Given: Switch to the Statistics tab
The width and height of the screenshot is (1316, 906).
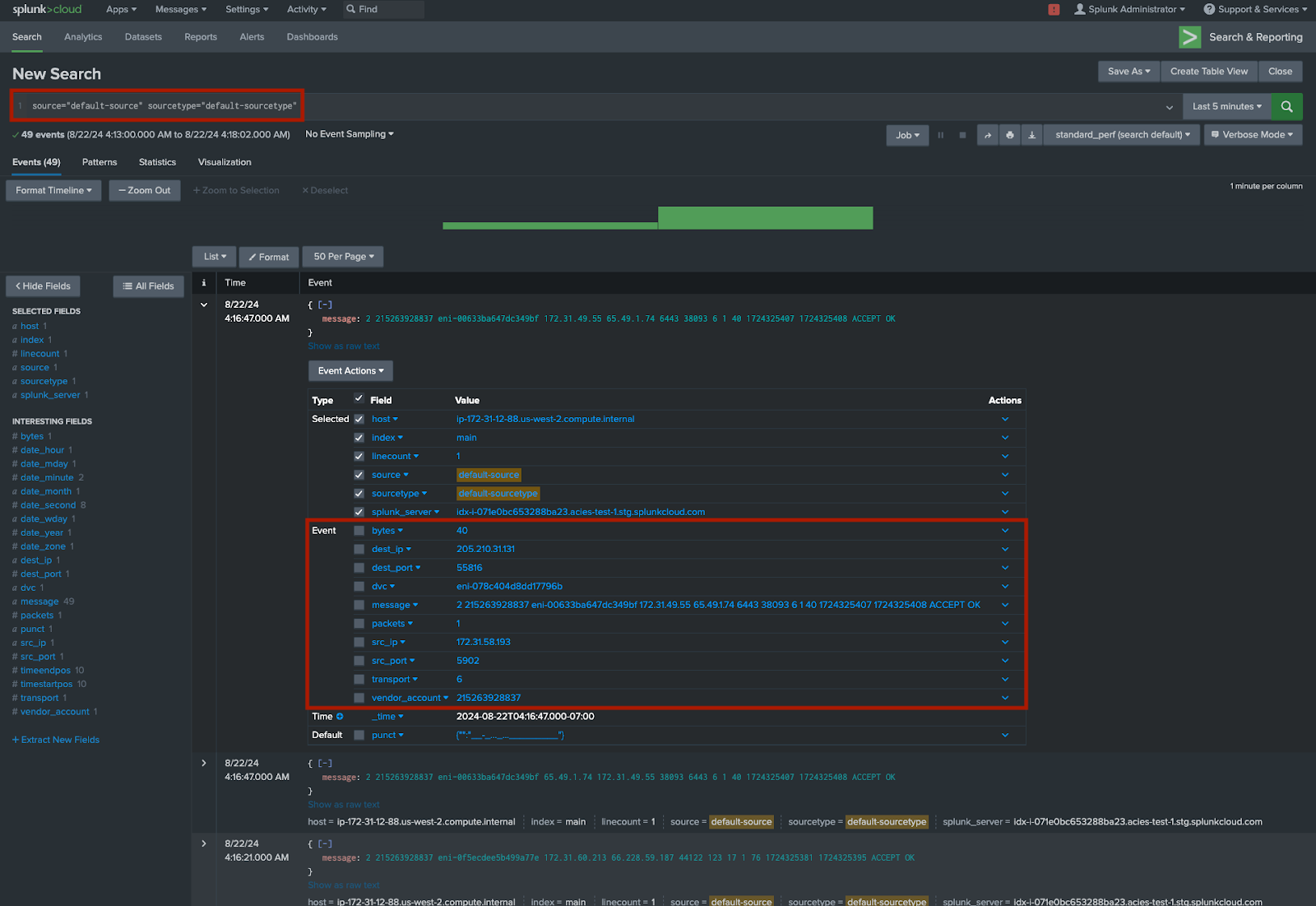Looking at the screenshot, I should [157, 162].
